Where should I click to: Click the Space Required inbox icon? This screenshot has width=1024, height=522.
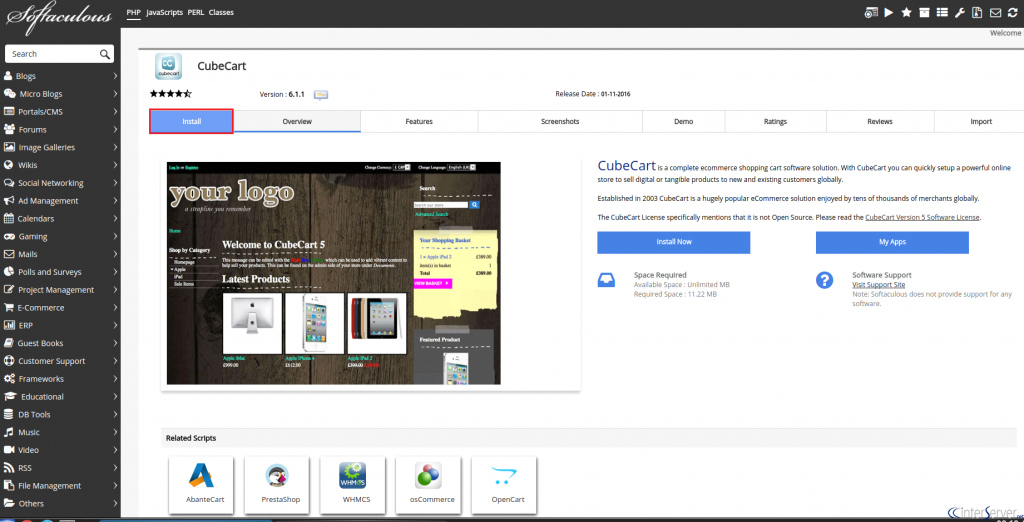pyautogui.click(x=606, y=281)
